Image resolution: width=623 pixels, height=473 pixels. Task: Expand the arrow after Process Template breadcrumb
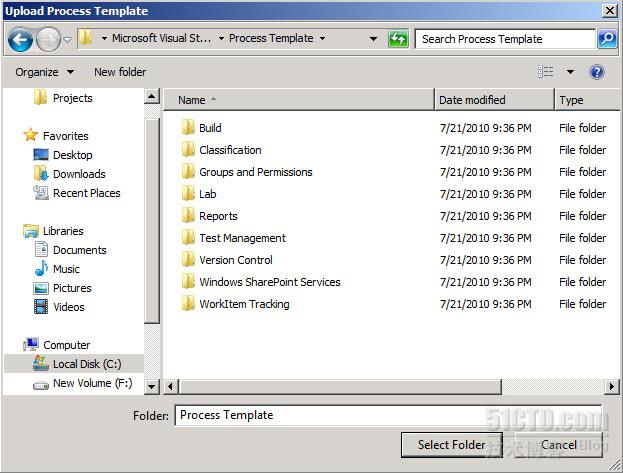[x=322, y=39]
